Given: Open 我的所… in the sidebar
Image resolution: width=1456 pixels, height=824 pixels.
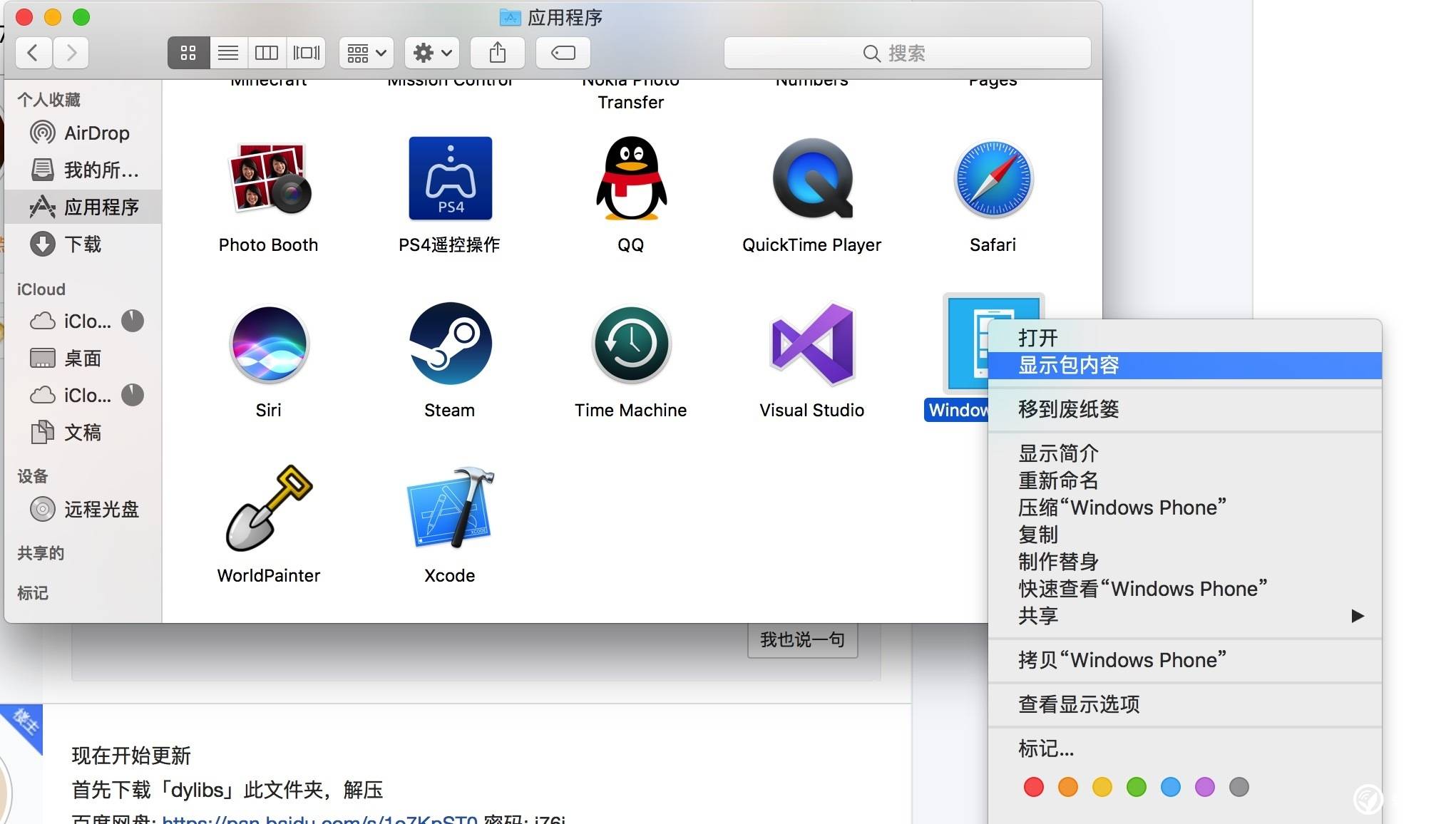Looking at the screenshot, I should (x=83, y=170).
